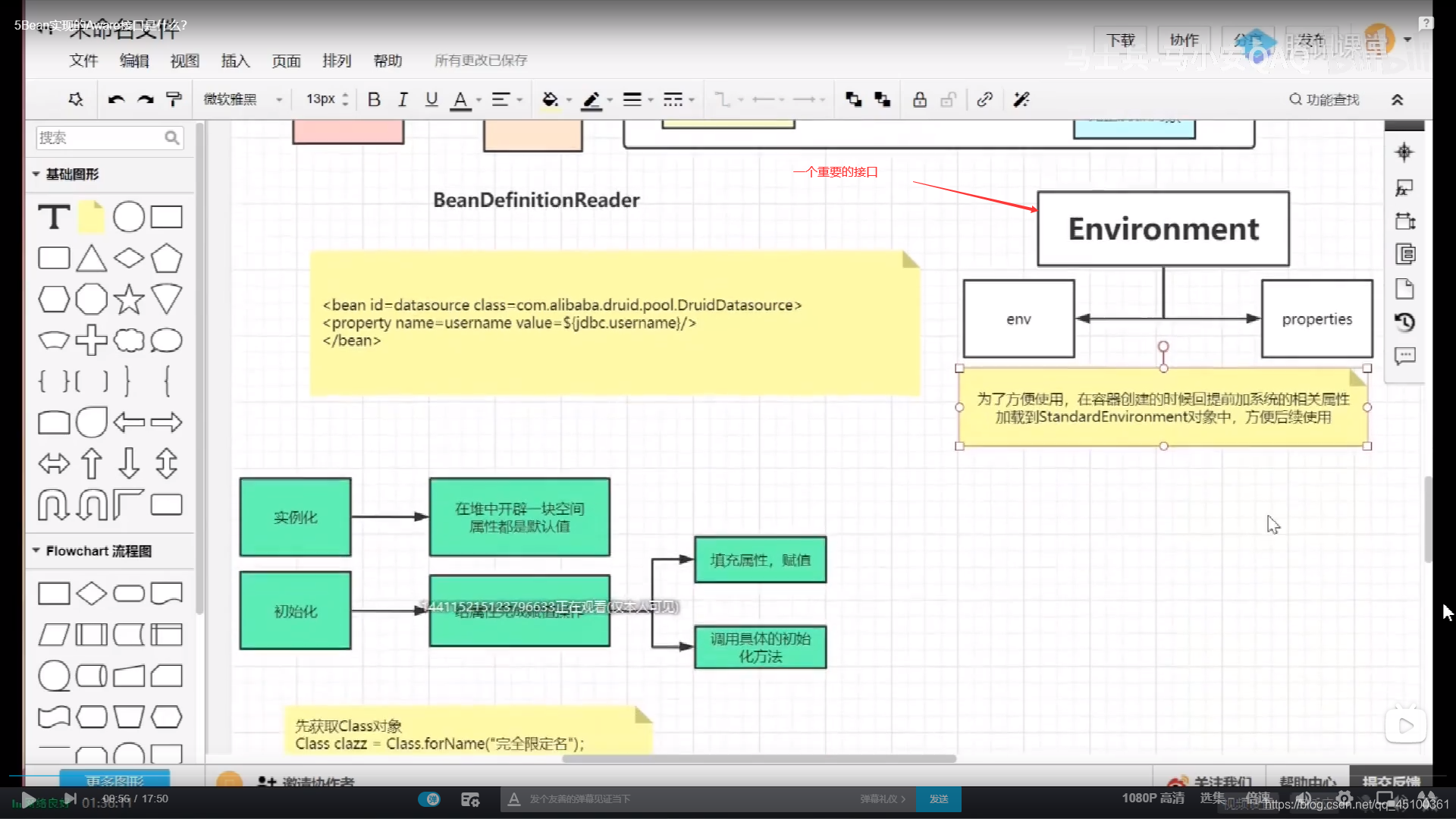Select the pentagon basic shape
The image size is (1456, 819).
click(166, 258)
